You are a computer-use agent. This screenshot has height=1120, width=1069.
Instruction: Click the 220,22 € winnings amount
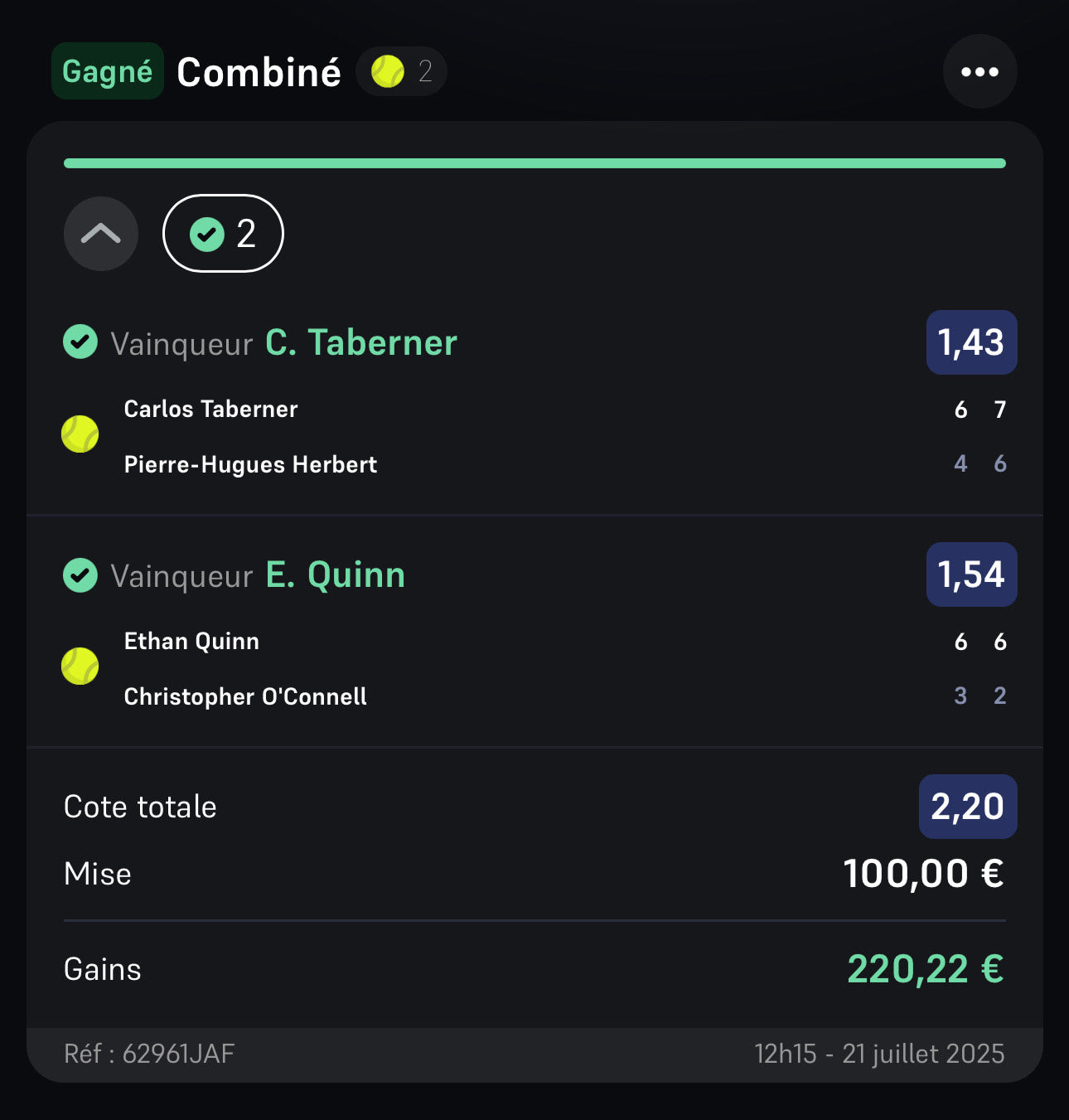point(925,969)
